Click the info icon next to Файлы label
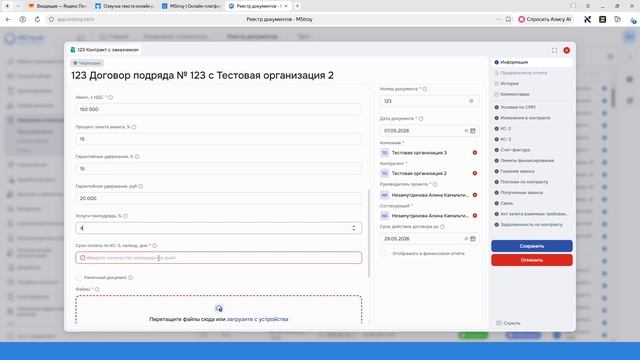The width and height of the screenshot is (640, 360). 97,289
